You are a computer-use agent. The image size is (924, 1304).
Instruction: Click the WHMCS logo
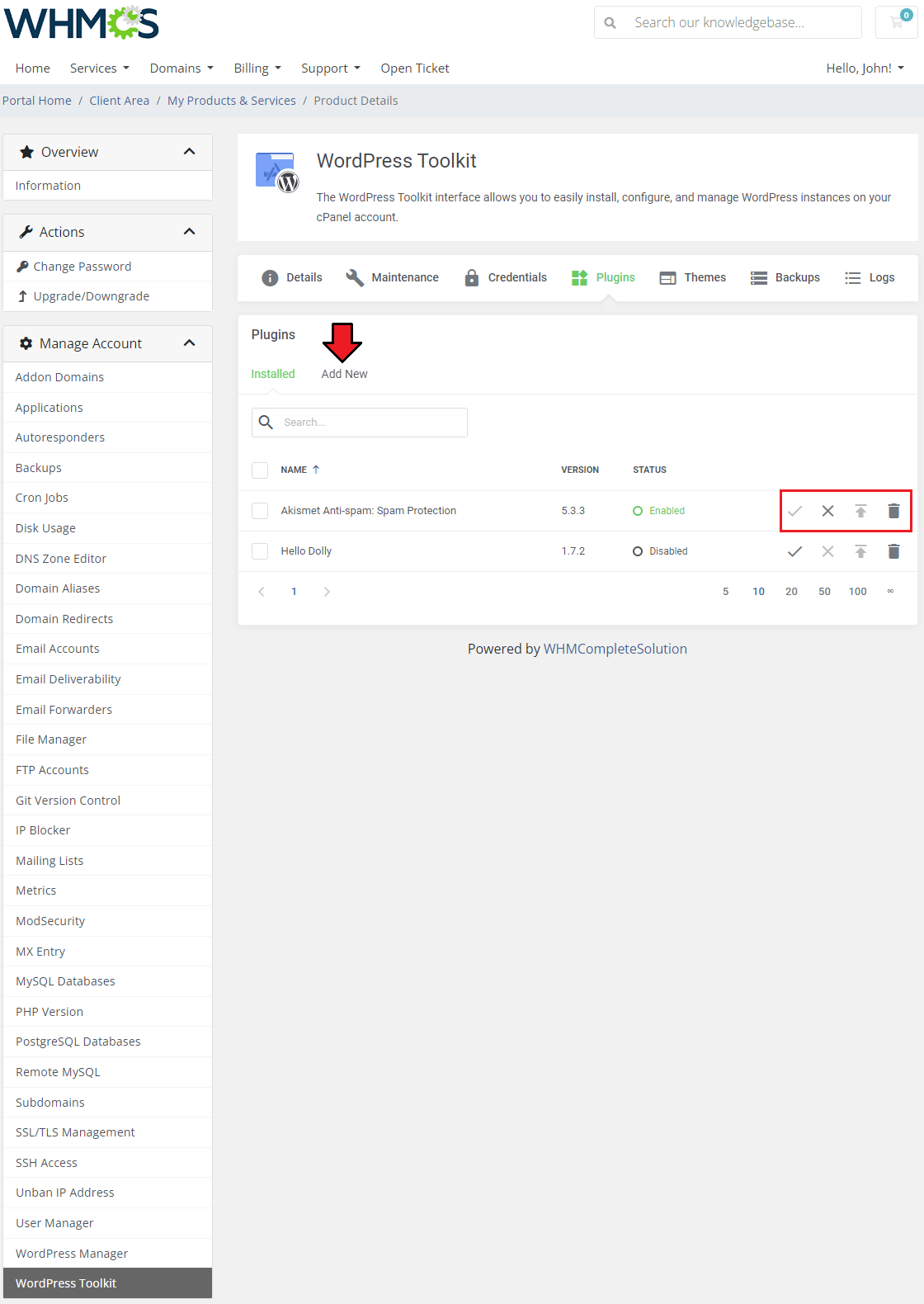coord(81,23)
